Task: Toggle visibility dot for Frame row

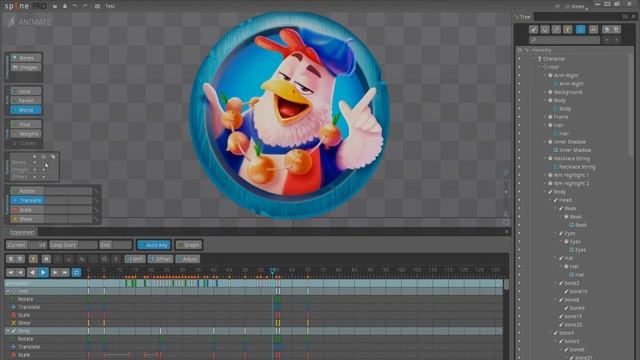Action: [519, 117]
